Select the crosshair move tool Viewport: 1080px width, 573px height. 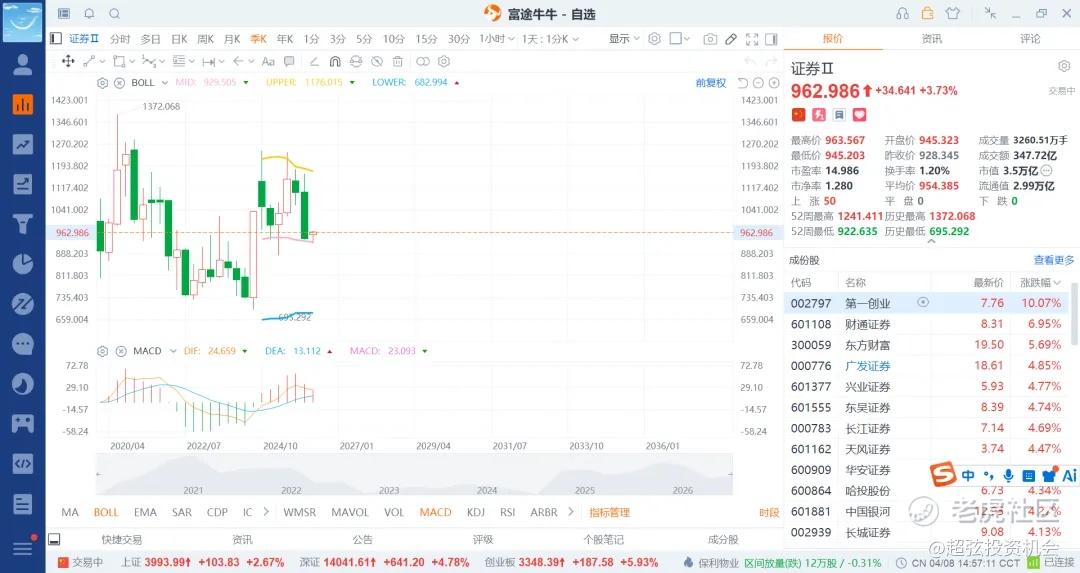coord(68,61)
